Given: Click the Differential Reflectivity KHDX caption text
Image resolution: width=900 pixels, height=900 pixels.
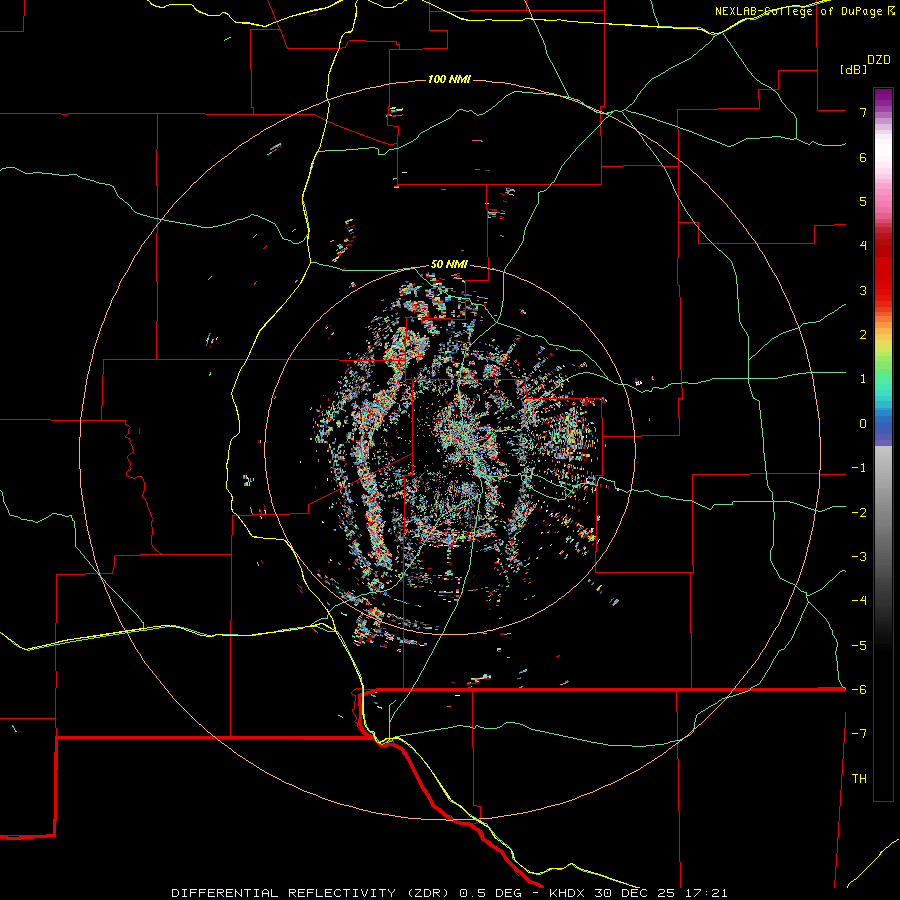Looking at the screenshot, I should [x=449, y=893].
